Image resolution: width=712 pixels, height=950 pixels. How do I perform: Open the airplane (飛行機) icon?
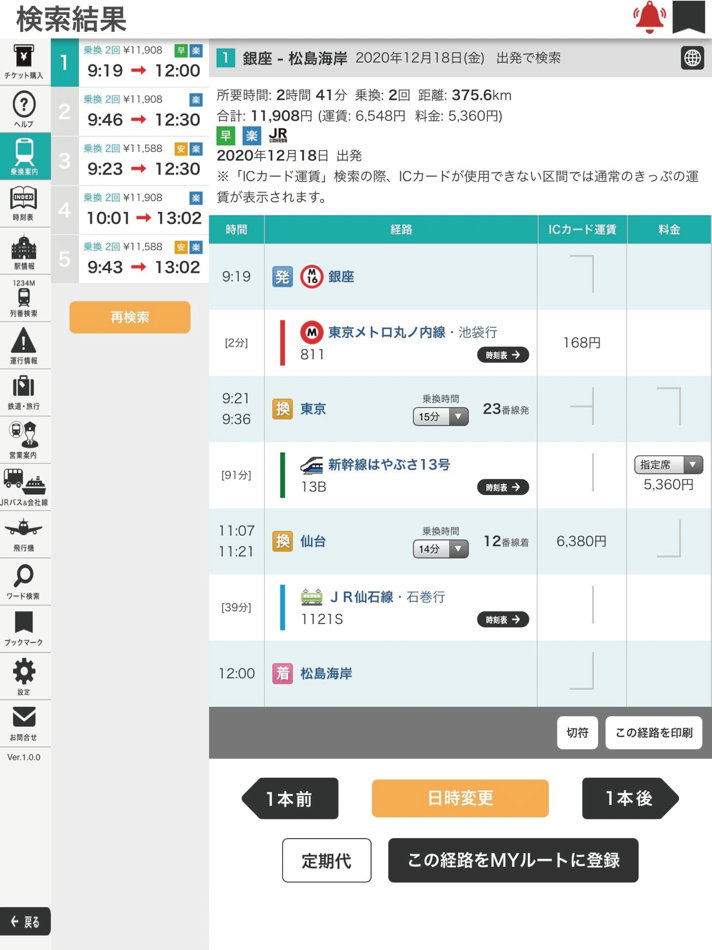[24, 534]
